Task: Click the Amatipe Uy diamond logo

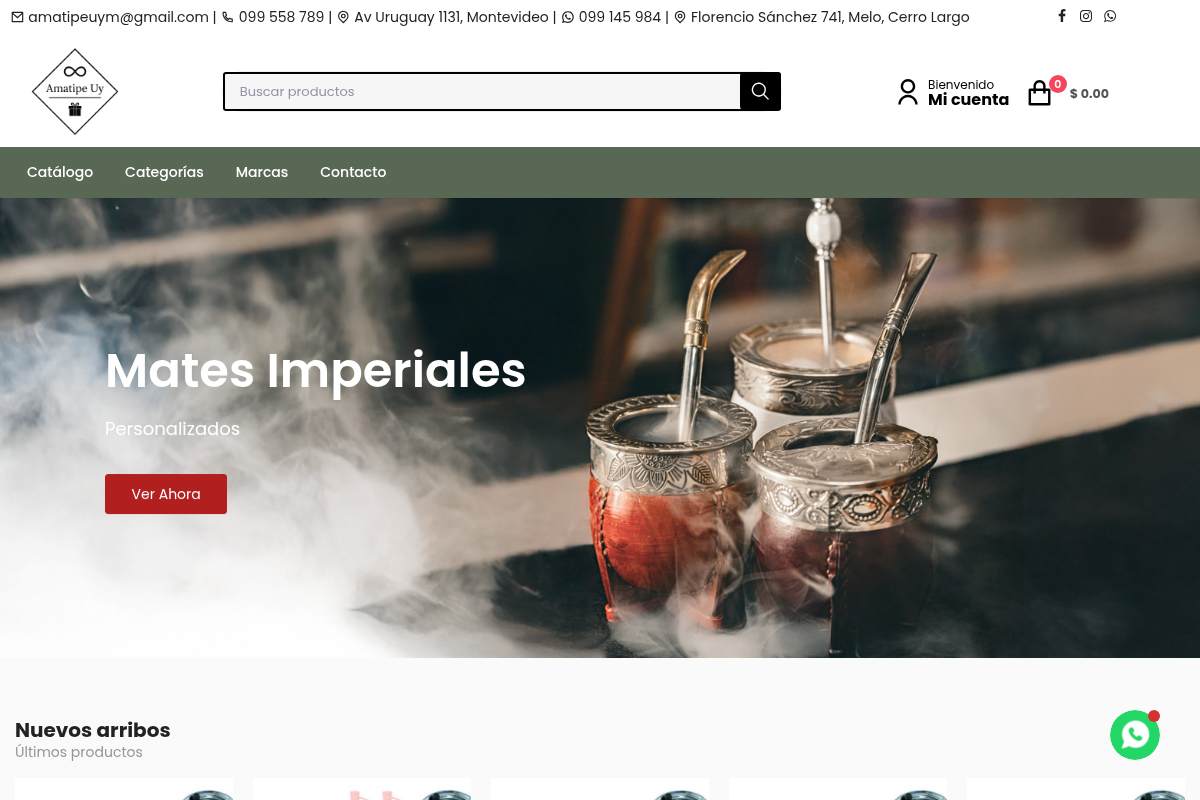Action: pos(75,91)
